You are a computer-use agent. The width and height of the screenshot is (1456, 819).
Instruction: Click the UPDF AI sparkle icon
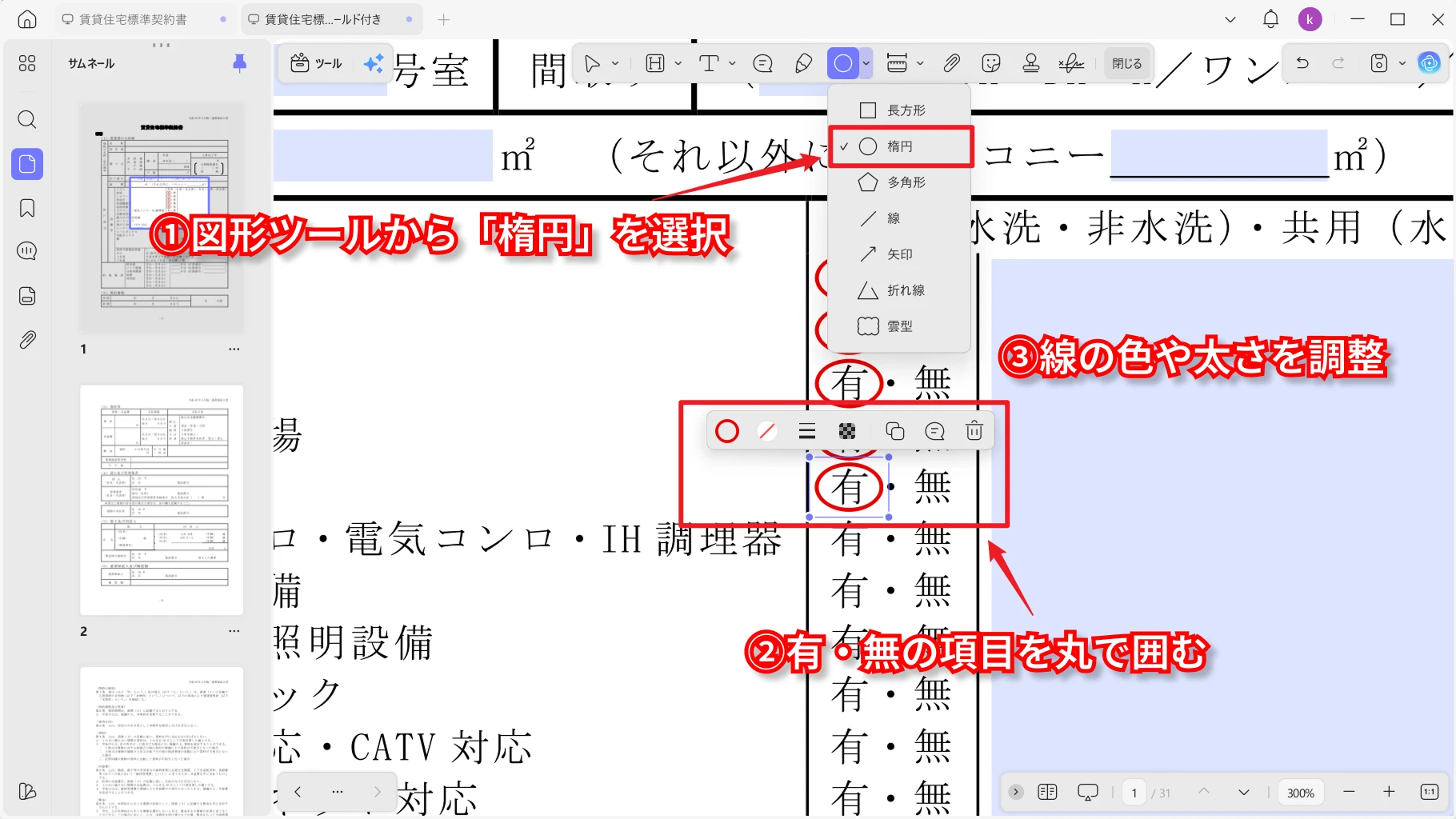pyautogui.click(x=373, y=63)
